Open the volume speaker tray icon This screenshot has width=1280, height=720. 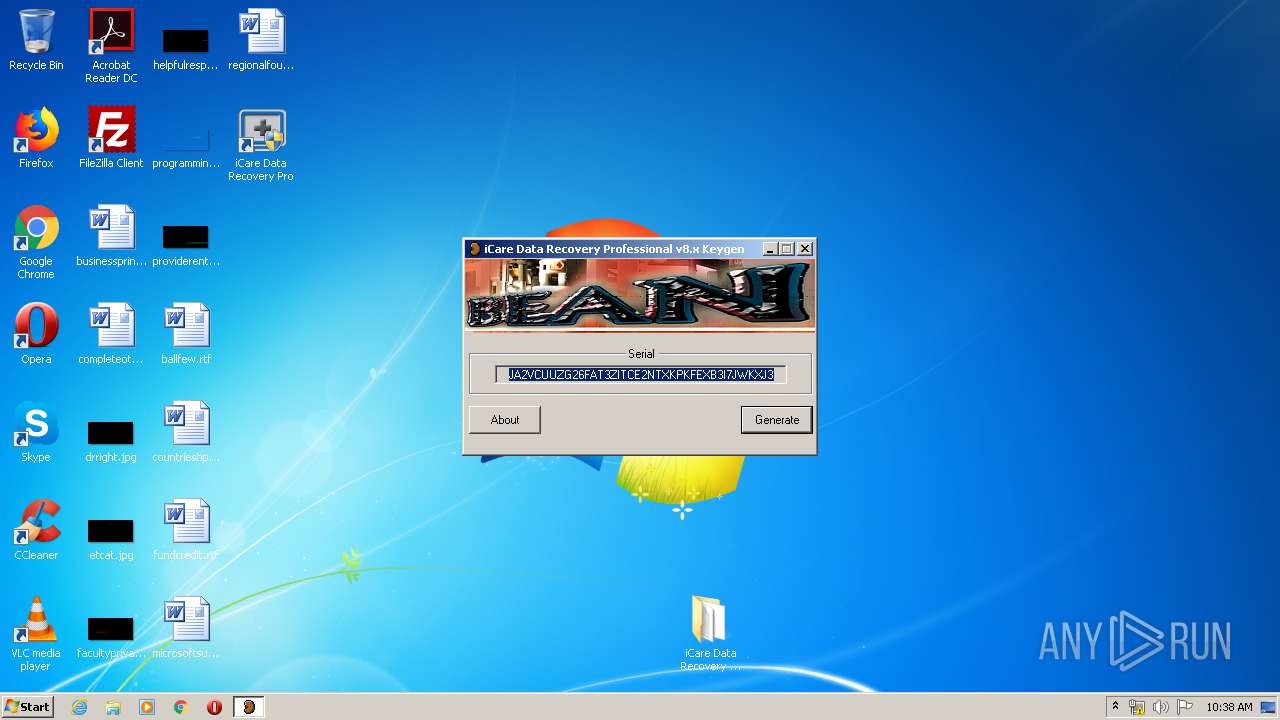point(1160,707)
